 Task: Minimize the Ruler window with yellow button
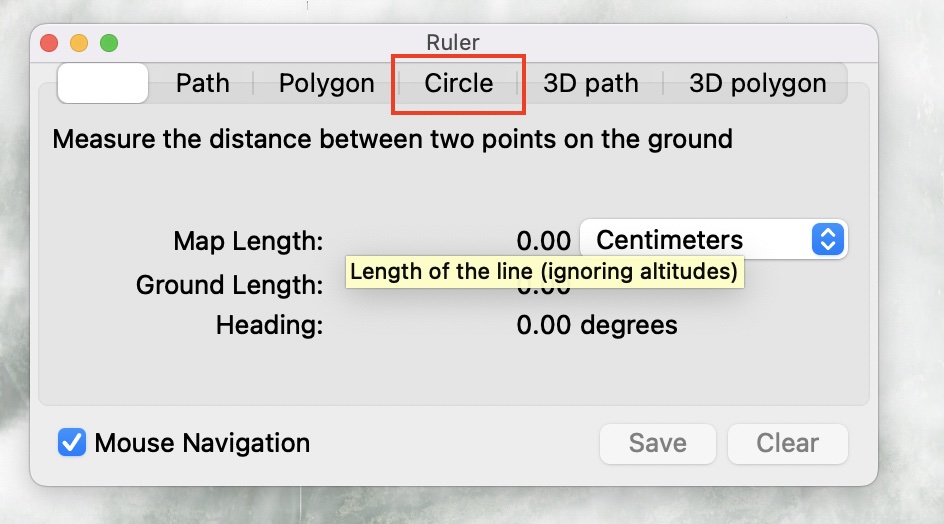79,43
